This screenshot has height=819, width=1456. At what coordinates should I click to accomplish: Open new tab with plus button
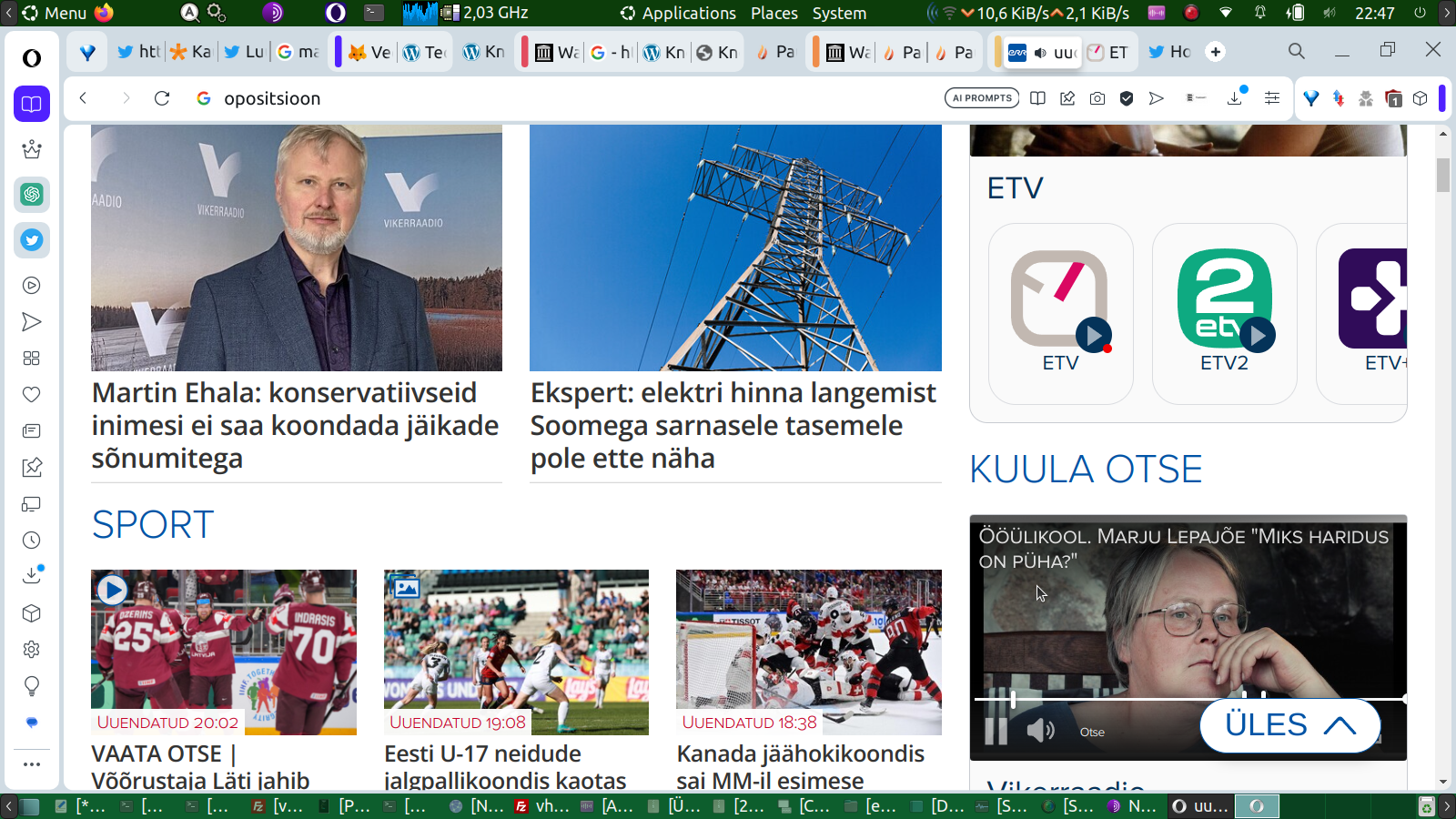coord(1216,52)
